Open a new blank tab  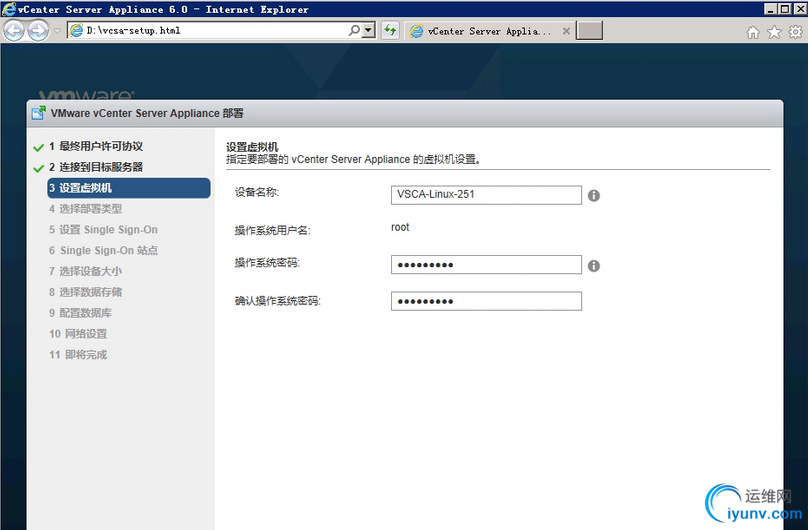(x=589, y=30)
